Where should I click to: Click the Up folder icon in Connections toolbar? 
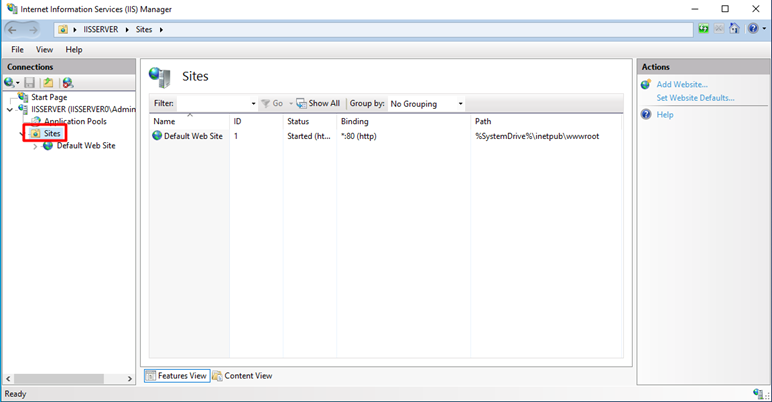tap(48, 82)
